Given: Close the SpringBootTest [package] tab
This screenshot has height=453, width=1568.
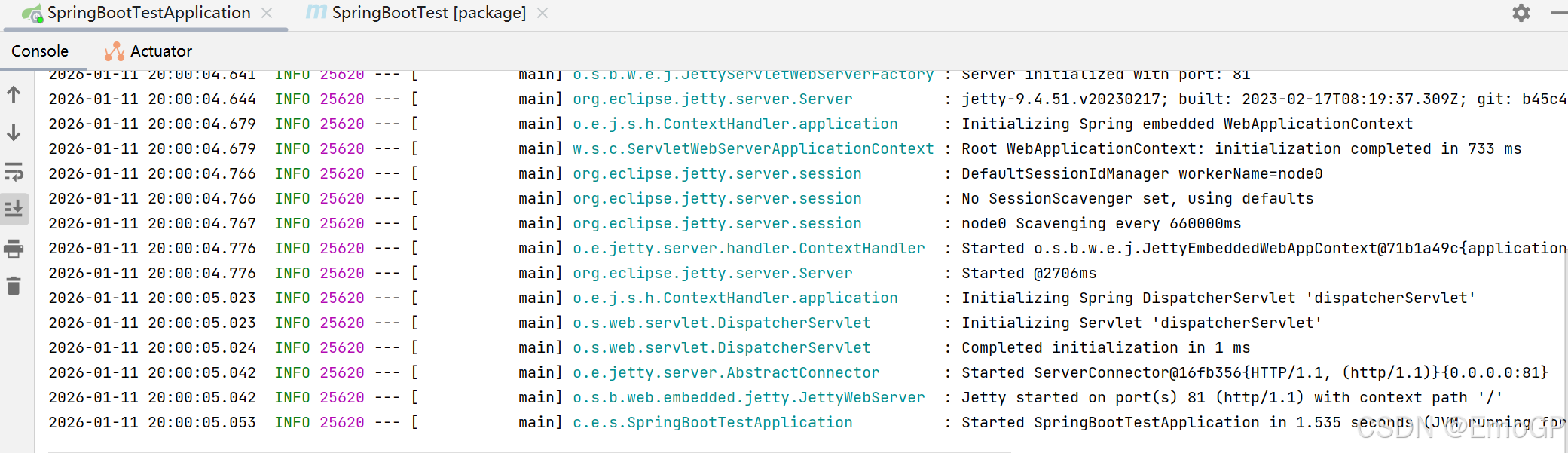Looking at the screenshot, I should (543, 13).
